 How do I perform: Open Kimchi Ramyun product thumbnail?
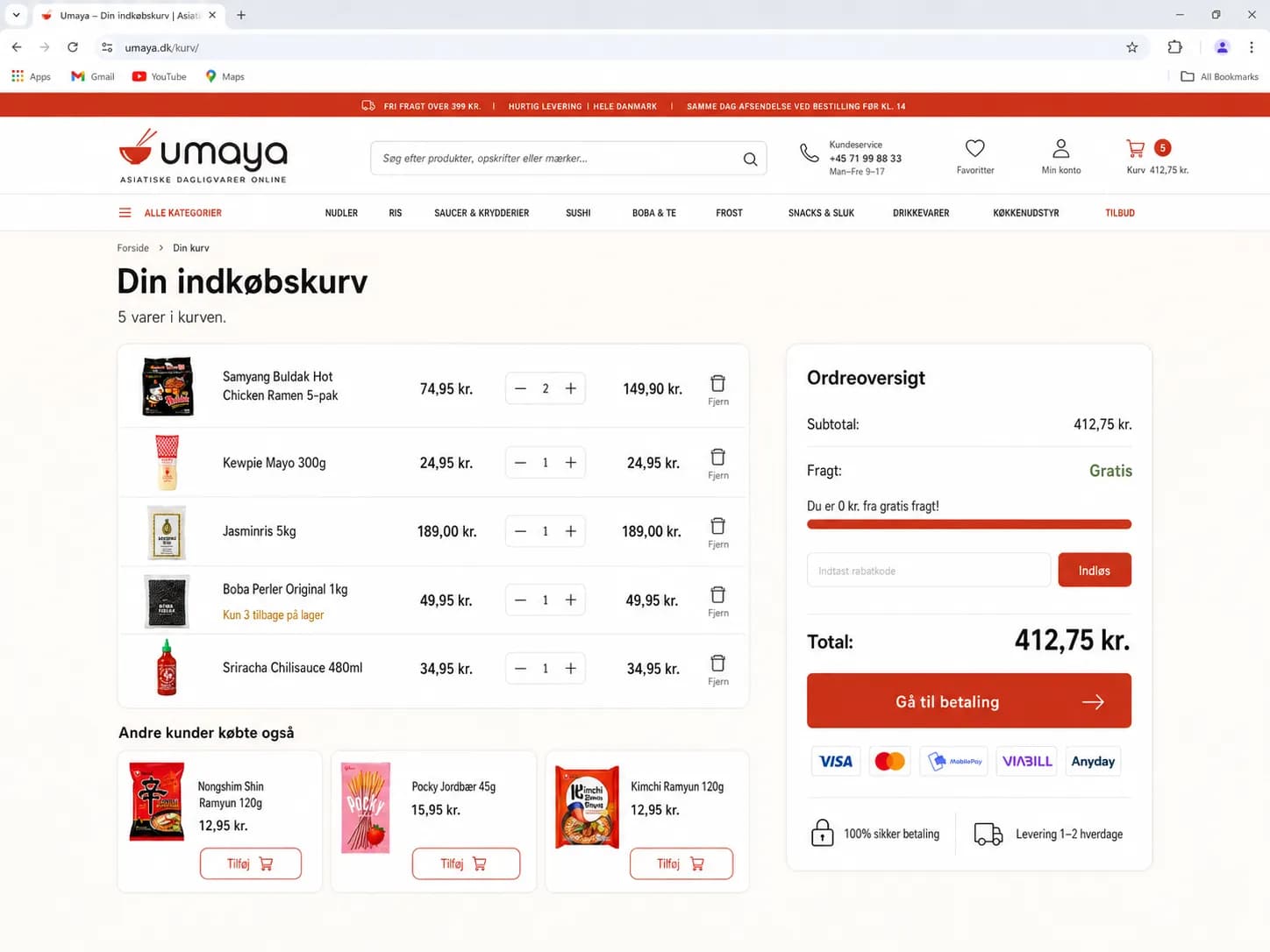tap(588, 806)
